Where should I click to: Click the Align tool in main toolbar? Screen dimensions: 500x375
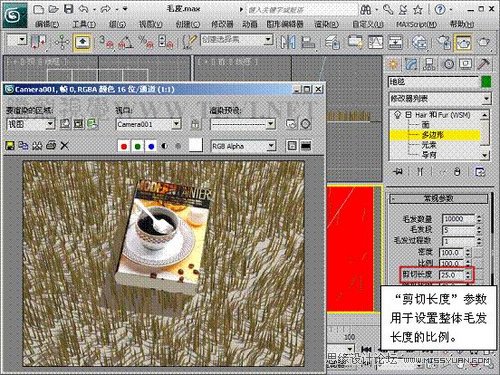[308, 42]
